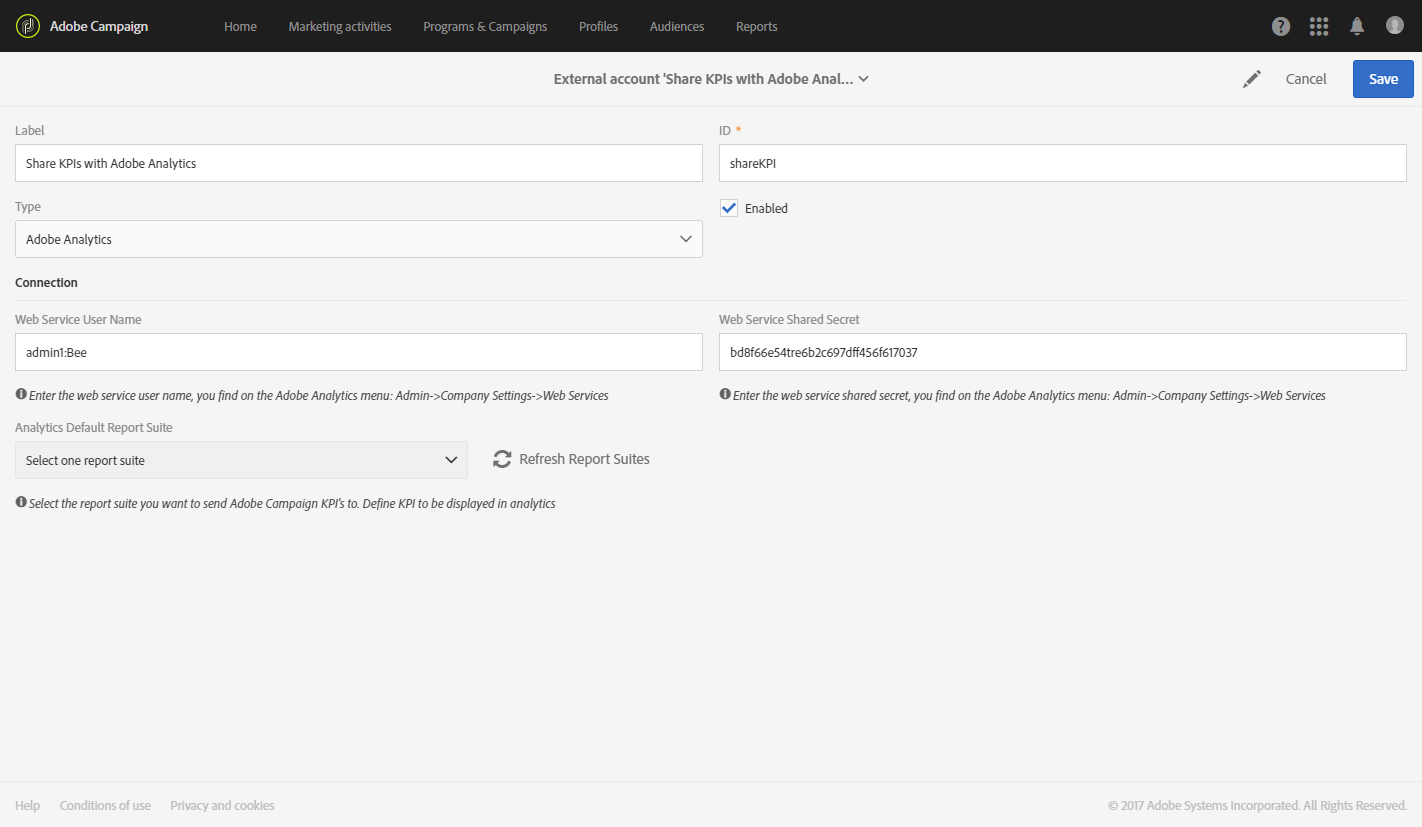Click the Adobe Campaign logo icon
This screenshot has height=827, width=1422.
(x=28, y=26)
